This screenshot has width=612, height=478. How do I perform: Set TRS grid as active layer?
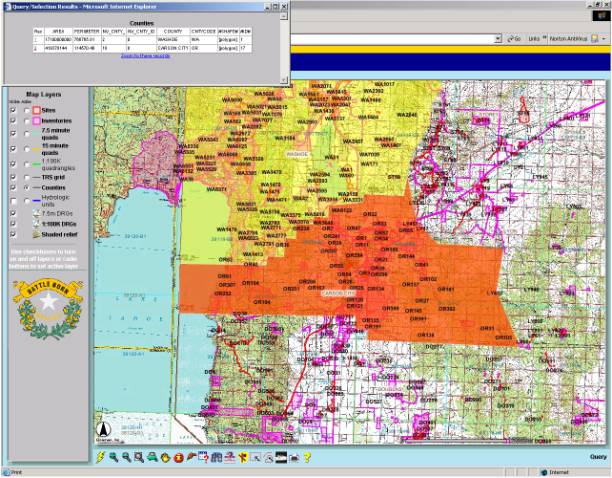pos(25,176)
